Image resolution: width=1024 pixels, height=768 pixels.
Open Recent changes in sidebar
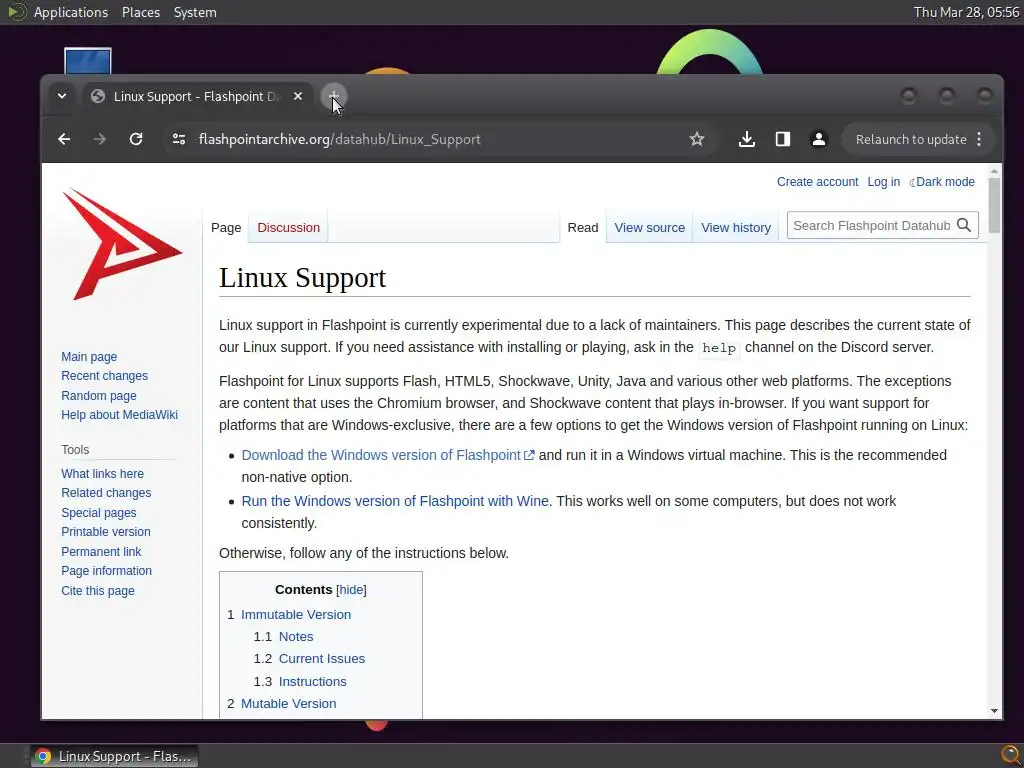coord(104,376)
